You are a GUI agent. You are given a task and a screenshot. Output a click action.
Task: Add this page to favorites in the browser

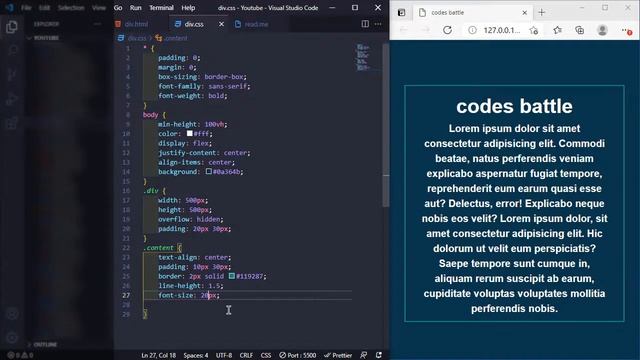pos(533,30)
